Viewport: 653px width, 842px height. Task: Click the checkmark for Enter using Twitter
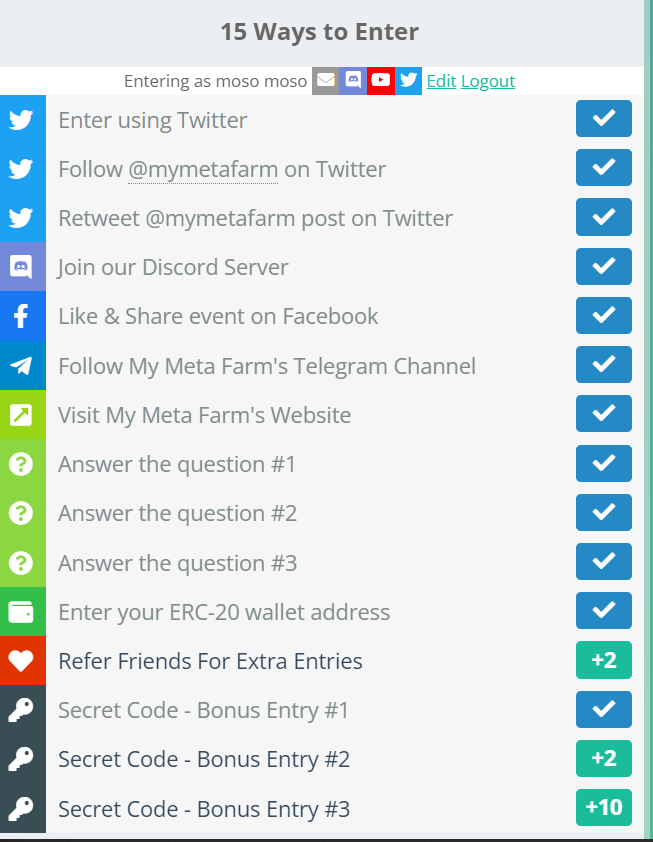point(604,119)
